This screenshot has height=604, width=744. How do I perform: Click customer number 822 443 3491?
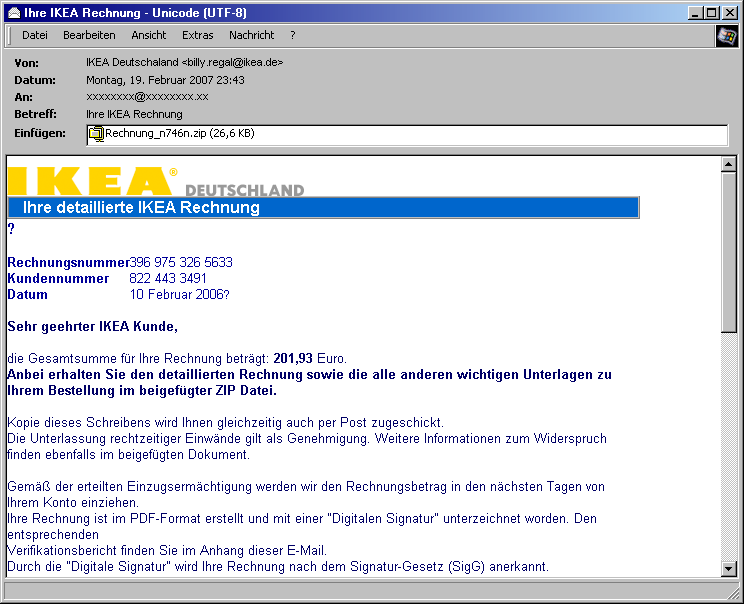coord(167,279)
